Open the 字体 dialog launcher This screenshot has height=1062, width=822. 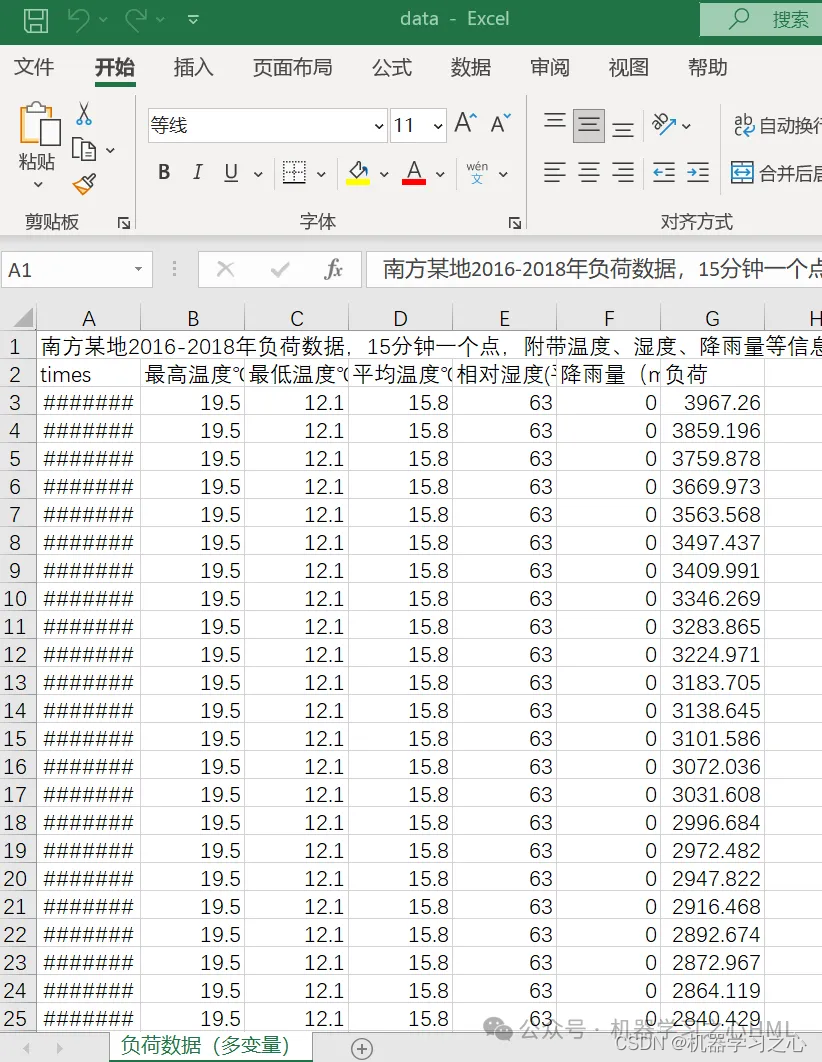pos(515,223)
